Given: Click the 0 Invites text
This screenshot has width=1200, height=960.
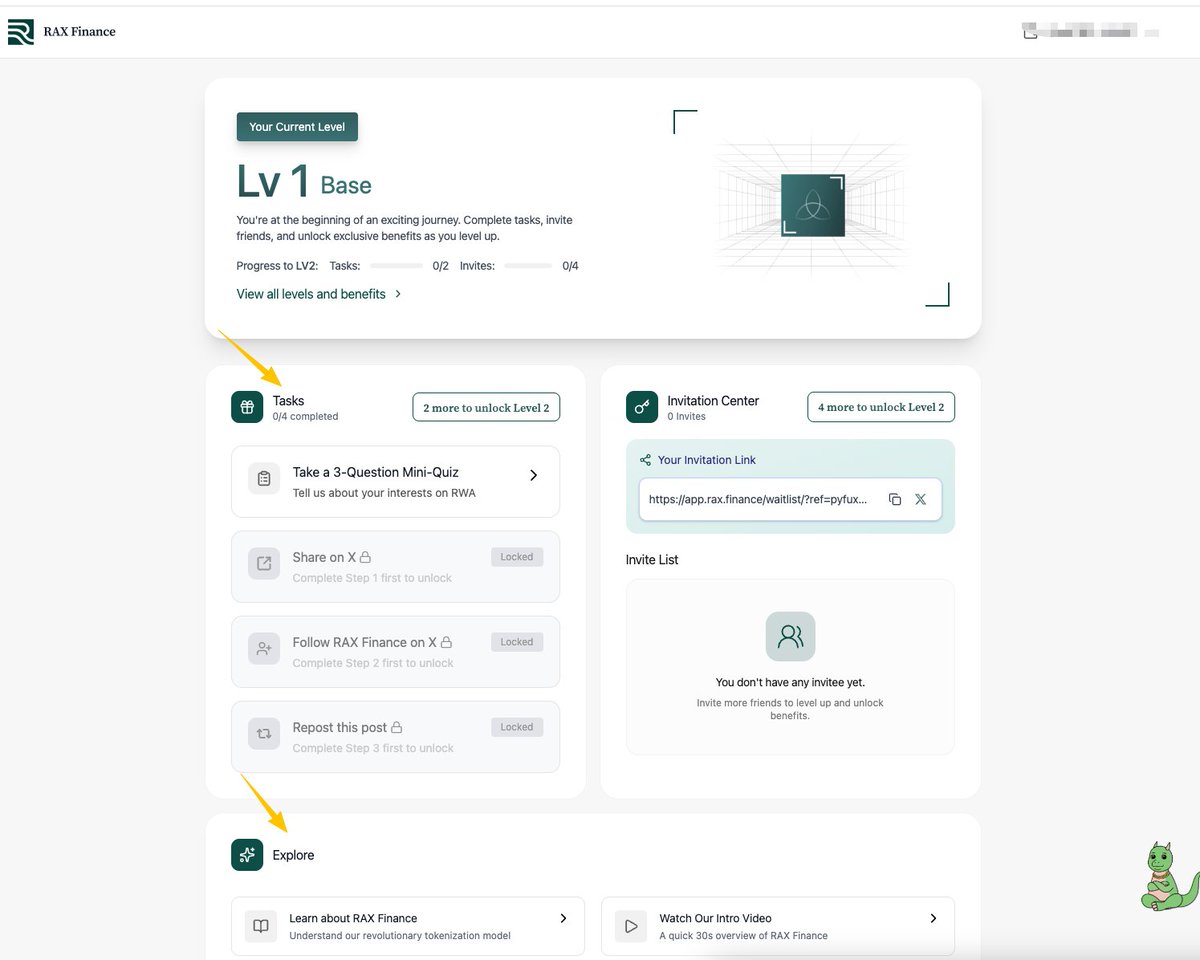Looking at the screenshot, I should (x=686, y=416).
